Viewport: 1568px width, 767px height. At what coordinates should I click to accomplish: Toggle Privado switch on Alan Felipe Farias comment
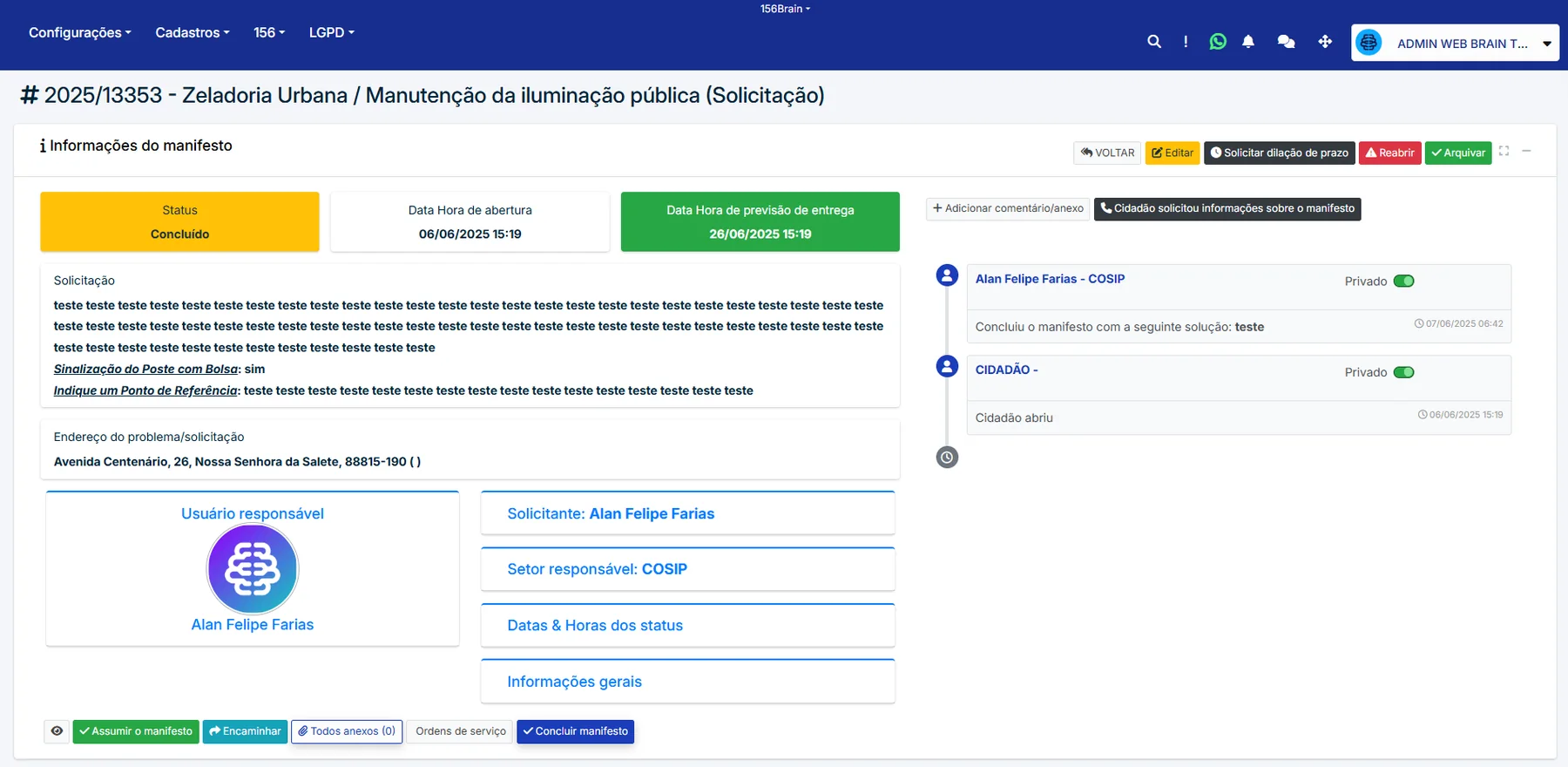pos(1403,281)
